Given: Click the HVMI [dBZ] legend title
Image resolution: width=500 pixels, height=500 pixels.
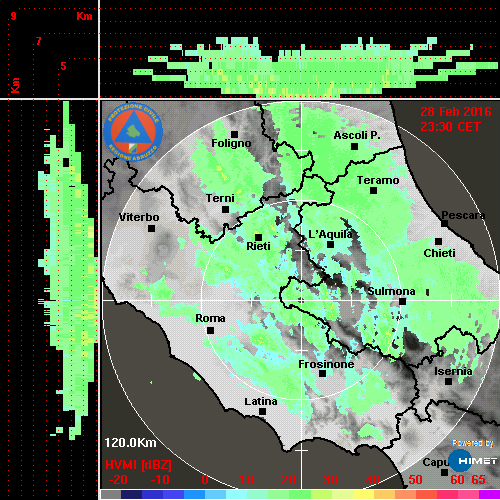Looking at the screenshot, I should pyautogui.click(x=138, y=465).
